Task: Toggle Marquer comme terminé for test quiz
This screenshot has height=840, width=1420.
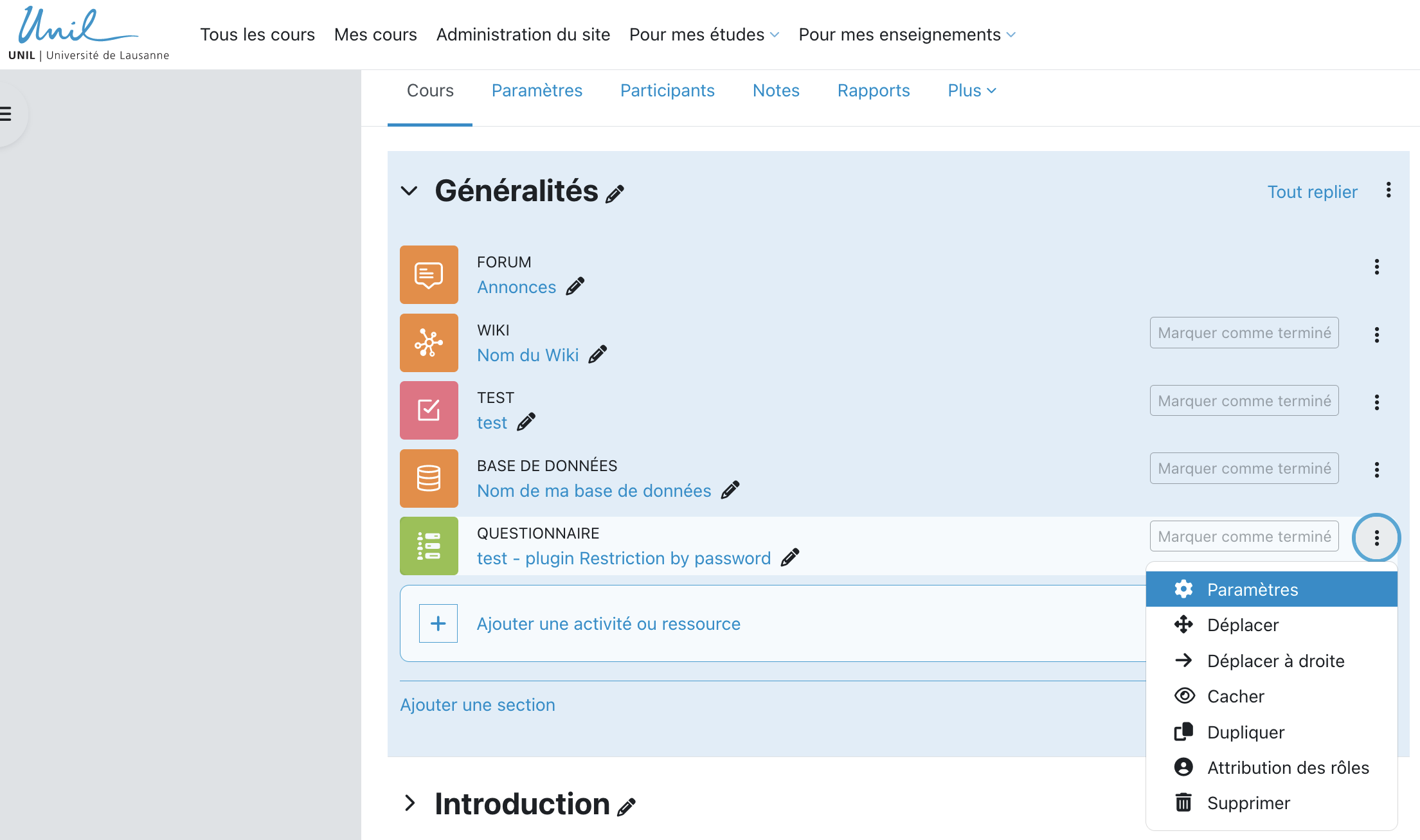Action: click(x=1244, y=401)
